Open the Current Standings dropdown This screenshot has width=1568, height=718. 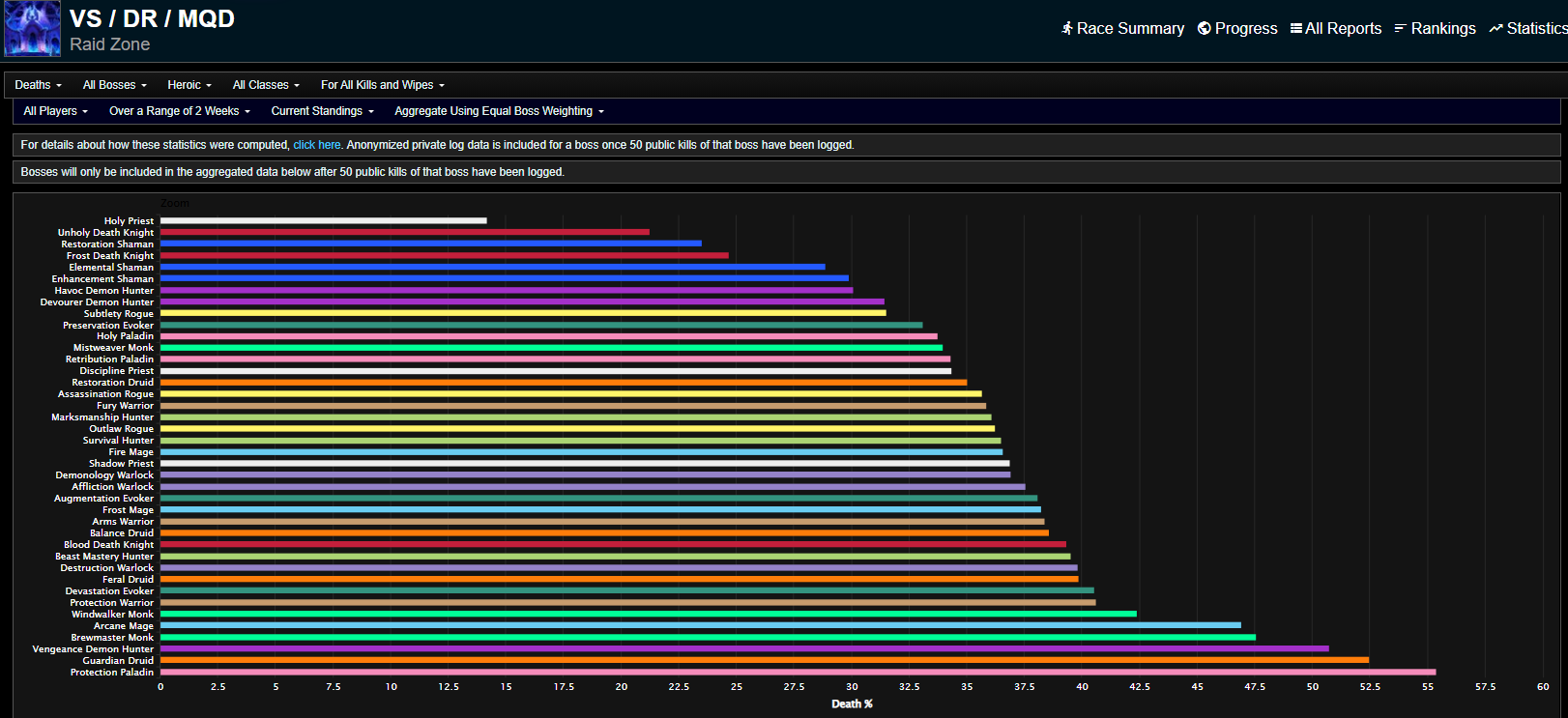pos(322,111)
